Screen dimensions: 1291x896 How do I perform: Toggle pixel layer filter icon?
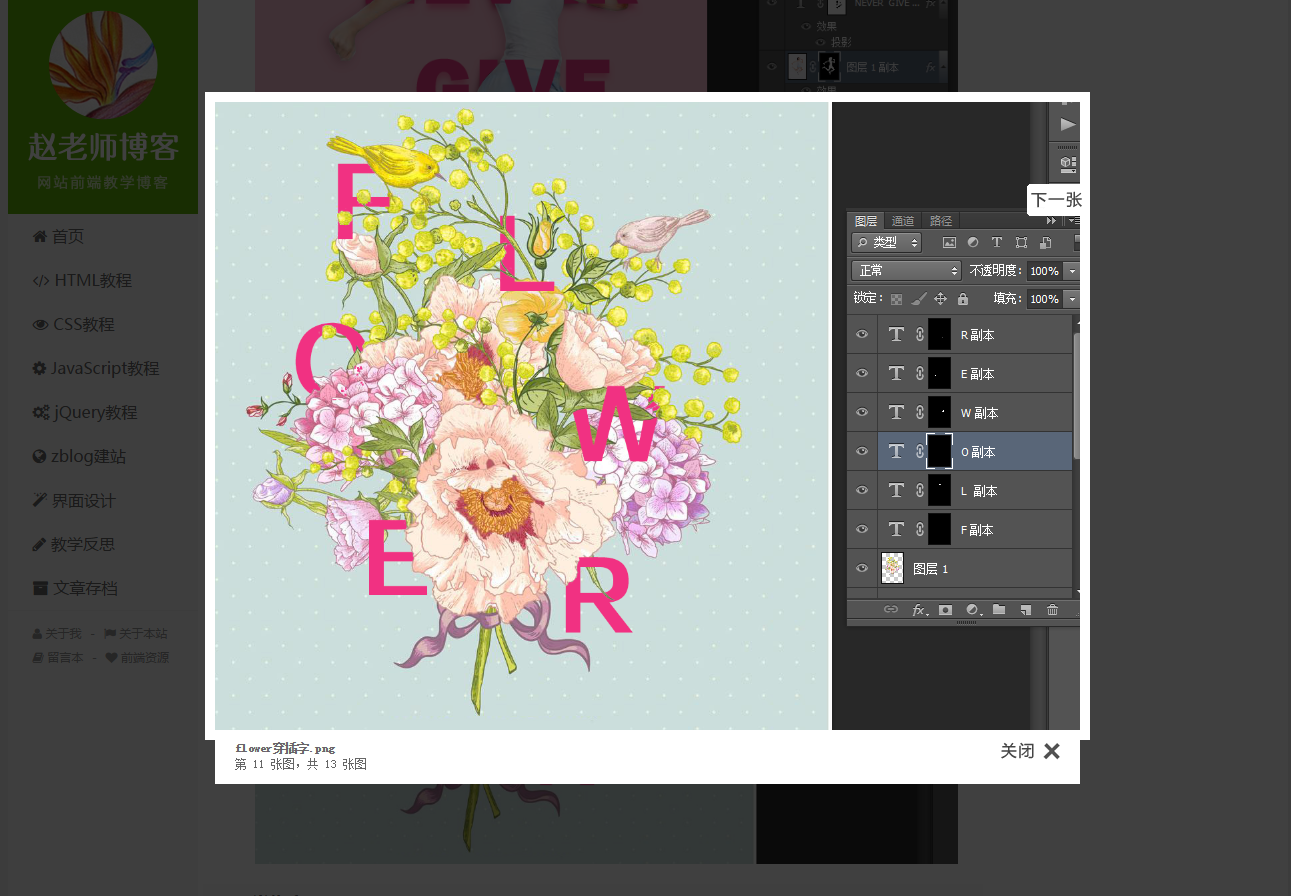tap(949, 242)
